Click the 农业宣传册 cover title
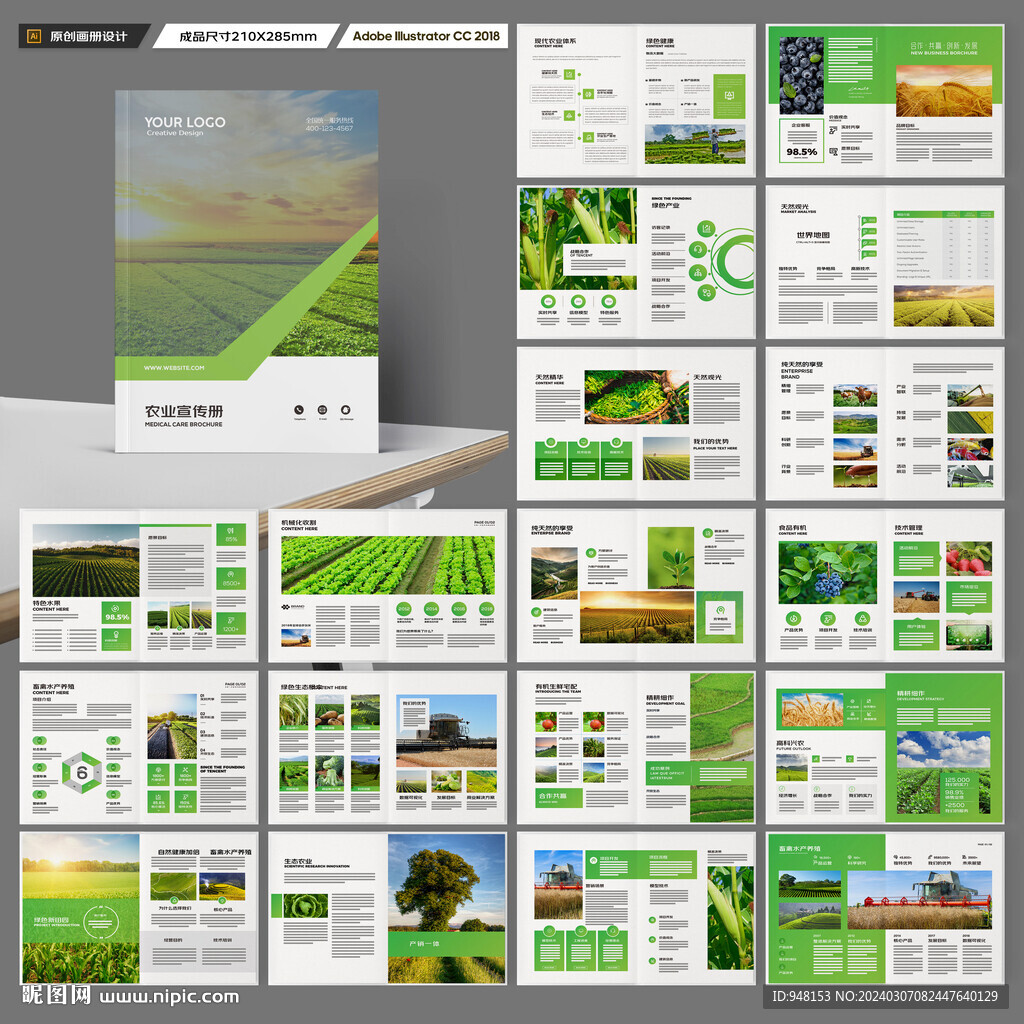Screen dimensions: 1024x1024 click(x=184, y=411)
